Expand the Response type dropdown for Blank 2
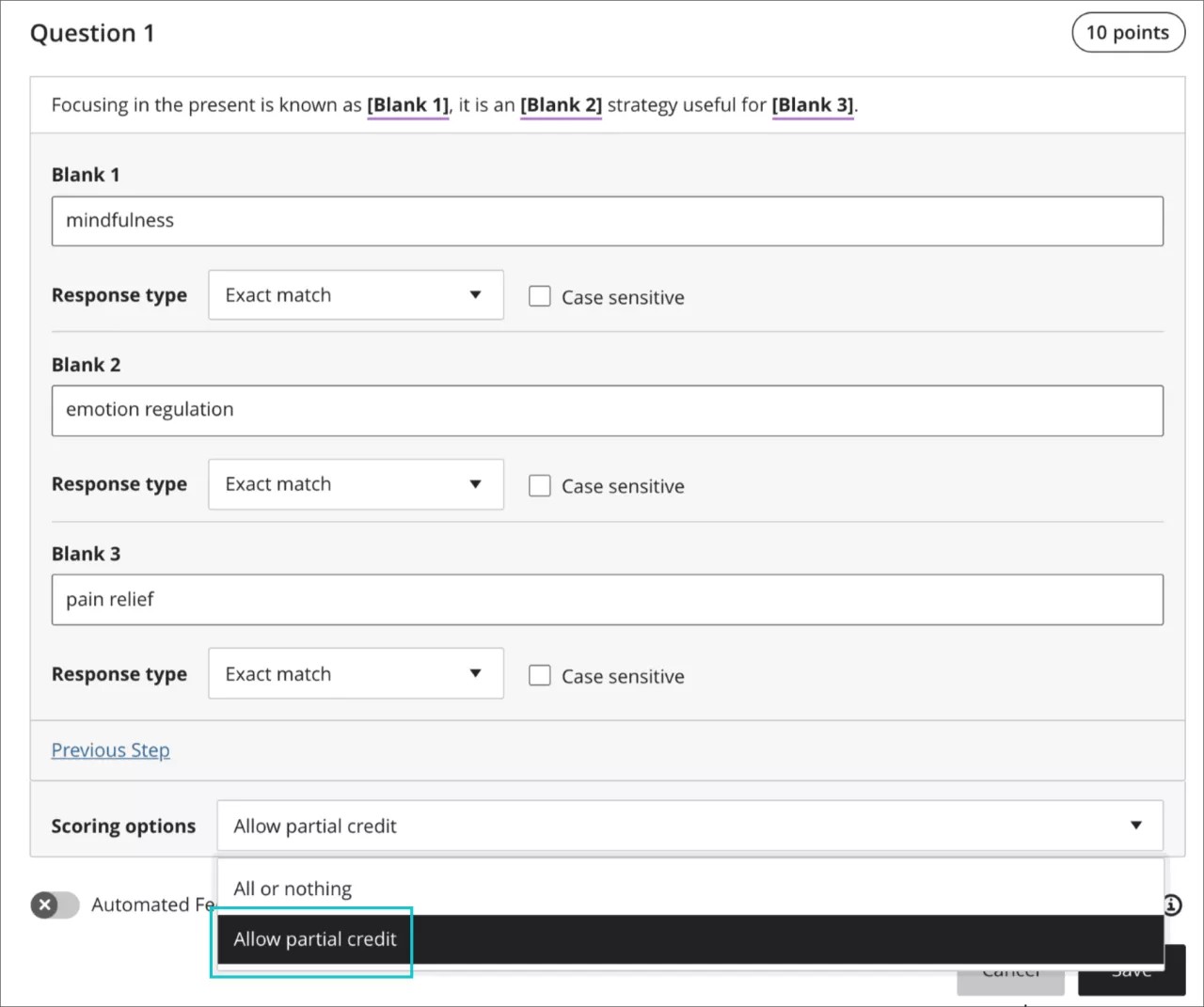 tap(356, 484)
